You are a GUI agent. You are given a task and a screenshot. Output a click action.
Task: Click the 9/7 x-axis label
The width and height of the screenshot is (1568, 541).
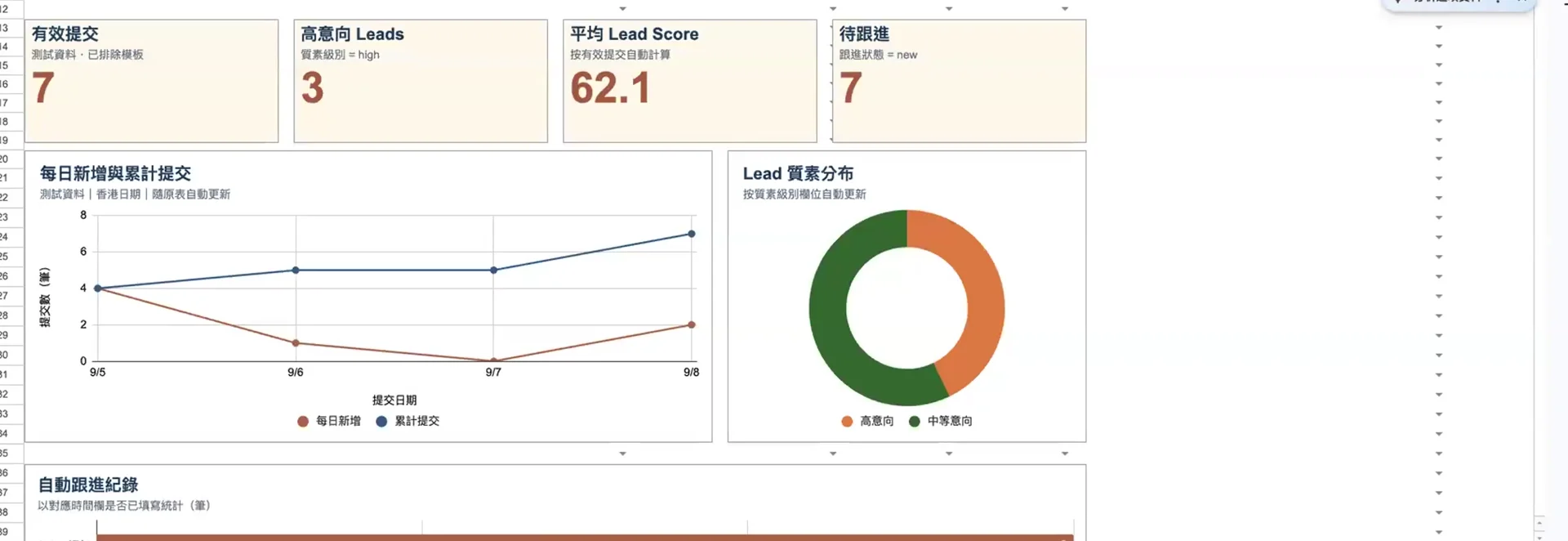click(493, 373)
